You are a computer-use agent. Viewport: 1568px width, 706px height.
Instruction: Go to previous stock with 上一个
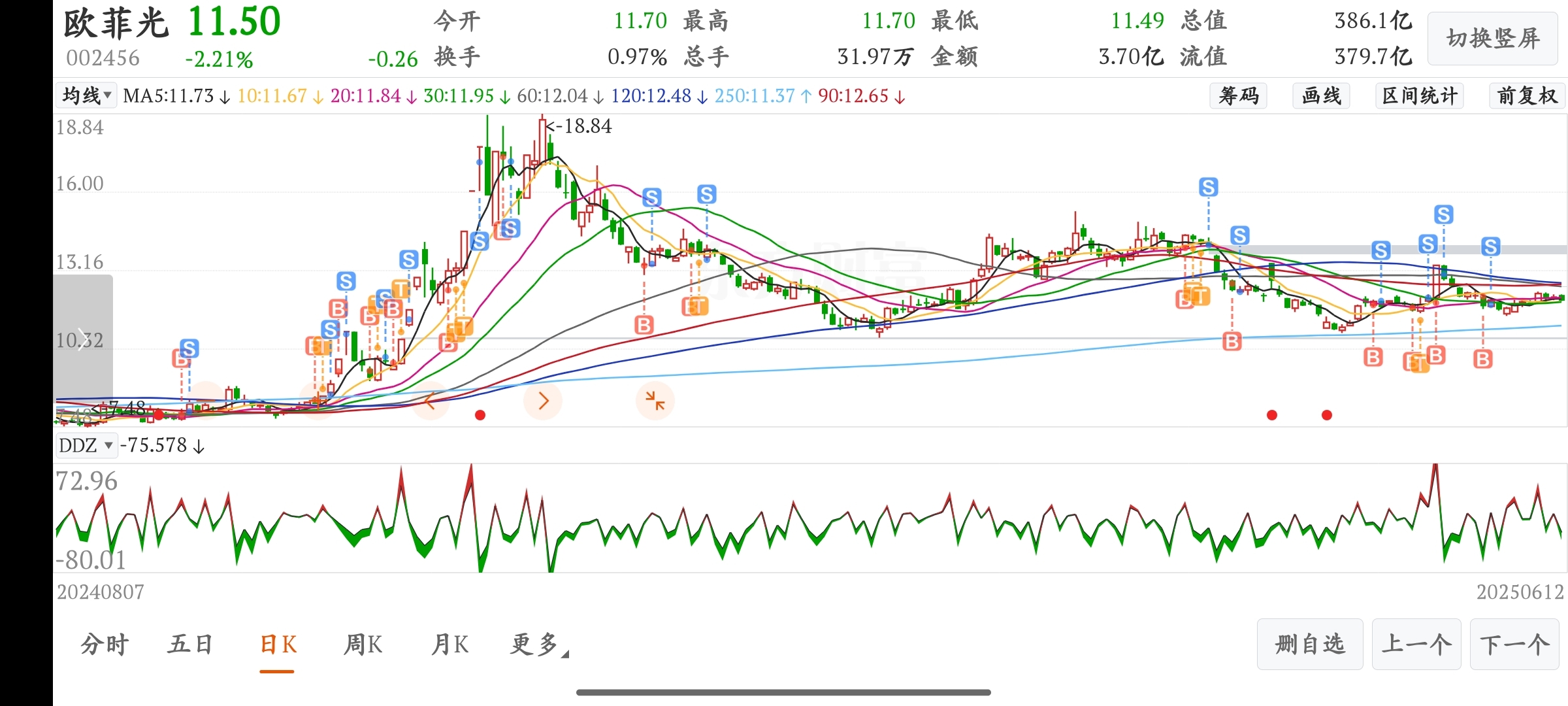1416,645
